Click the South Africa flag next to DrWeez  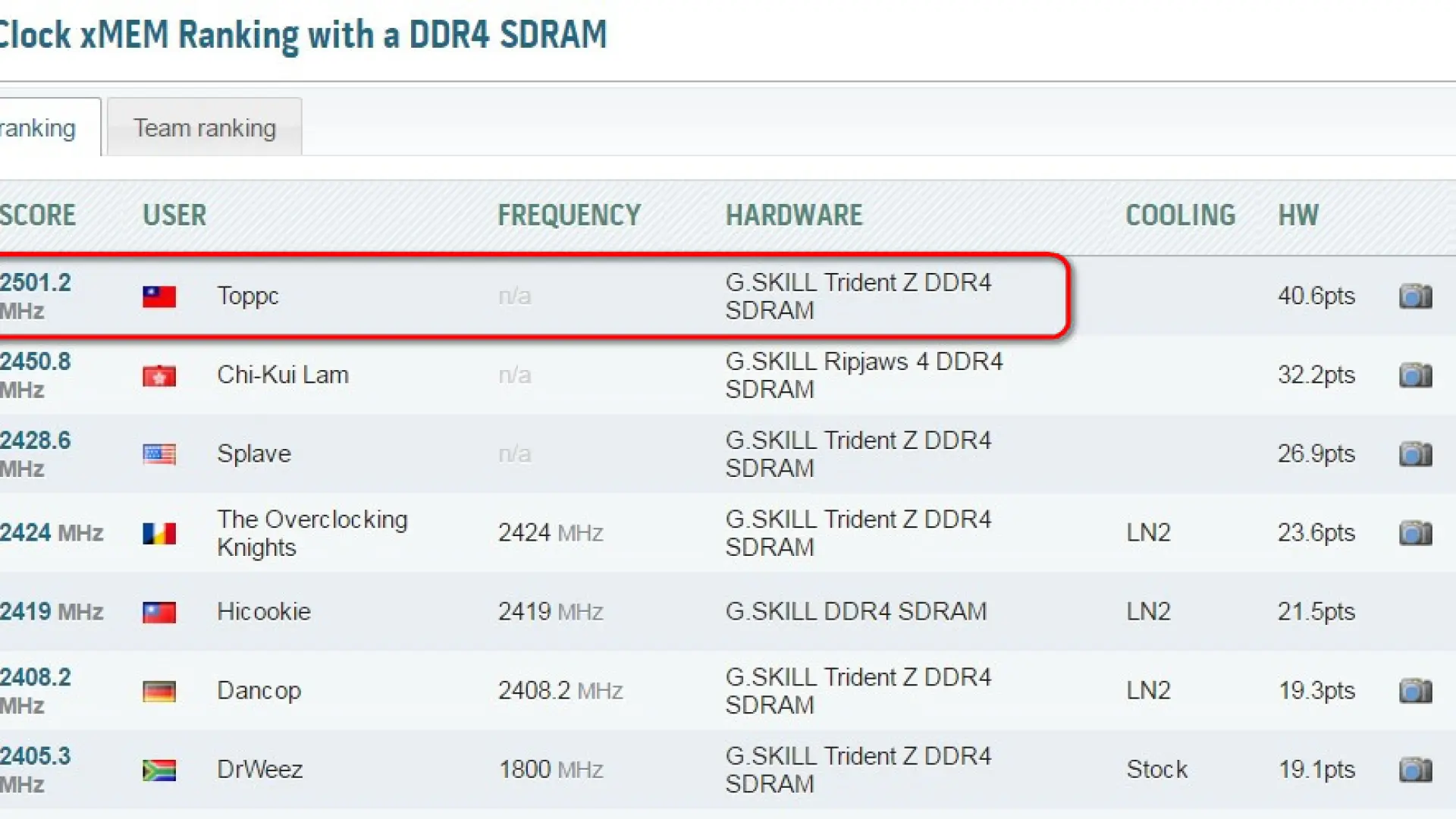tap(158, 769)
